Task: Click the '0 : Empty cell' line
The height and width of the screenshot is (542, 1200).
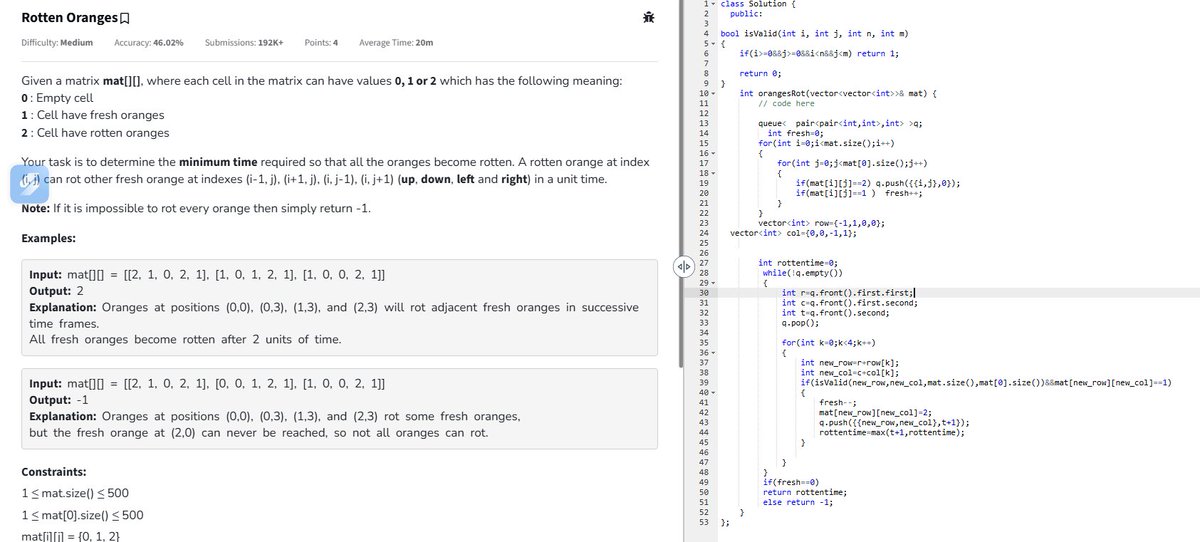Action: 57,98
